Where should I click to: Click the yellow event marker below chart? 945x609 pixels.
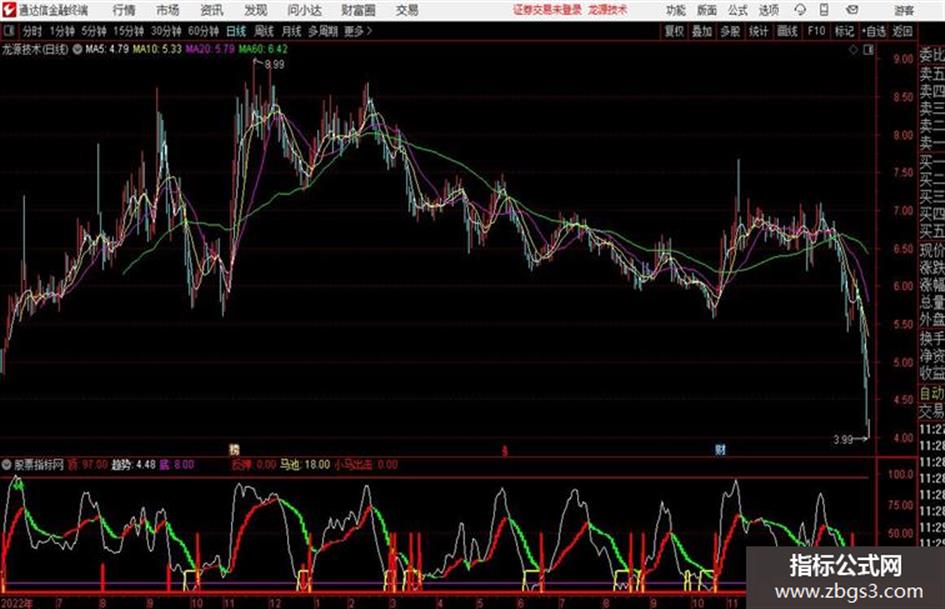pyautogui.click(x=234, y=449)
